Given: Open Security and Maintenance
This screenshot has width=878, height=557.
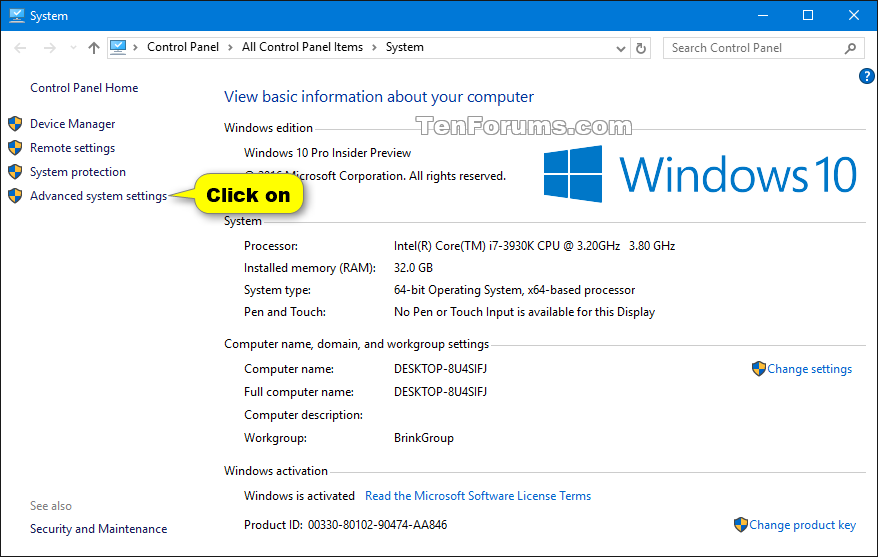Looking at the screenshot, I should click(x=99, y=529).
